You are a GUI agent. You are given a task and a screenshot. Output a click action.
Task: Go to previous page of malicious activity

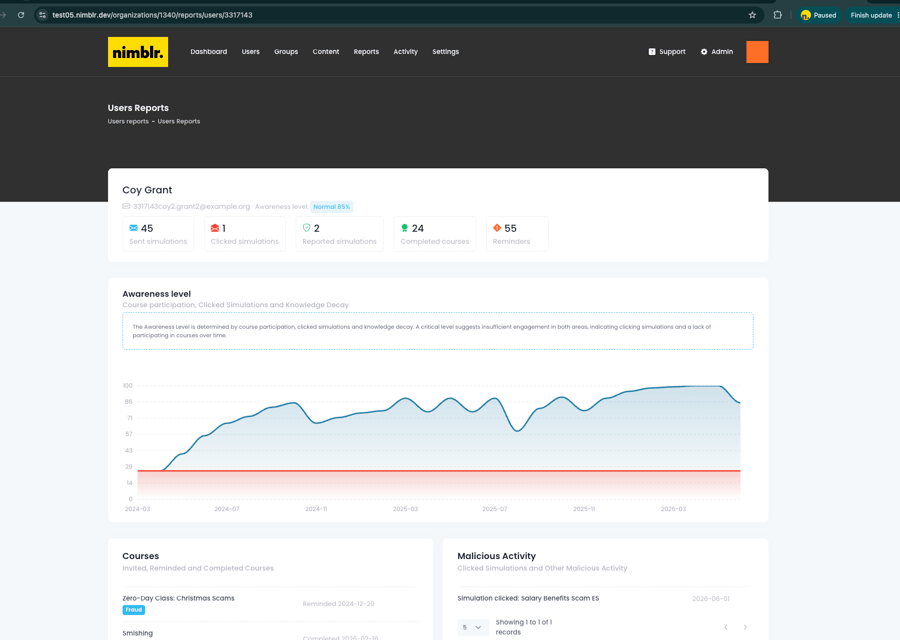point(726,627)
